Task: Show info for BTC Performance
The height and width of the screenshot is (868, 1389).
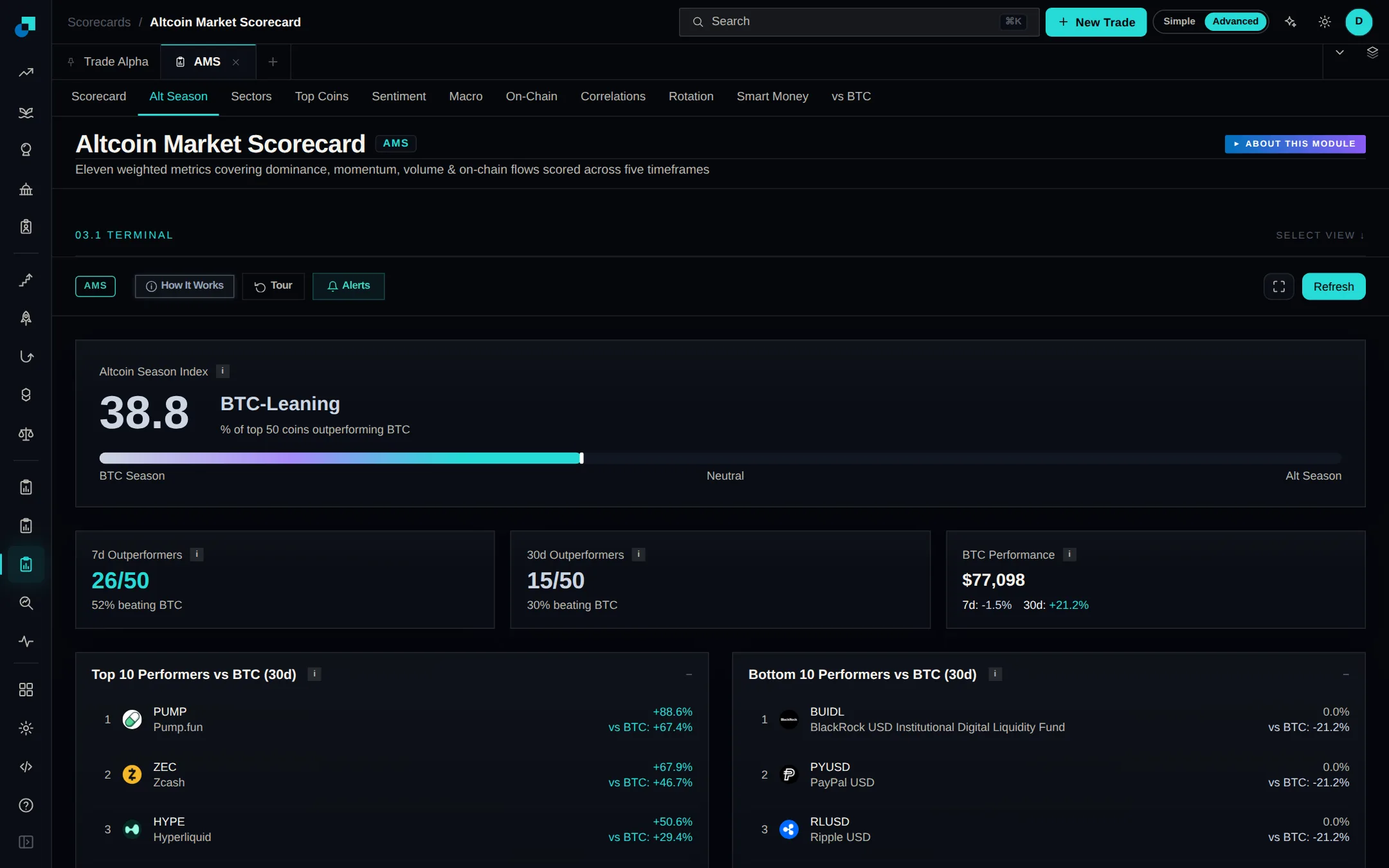Action: pyautogui.click(x=1069, y=554)
